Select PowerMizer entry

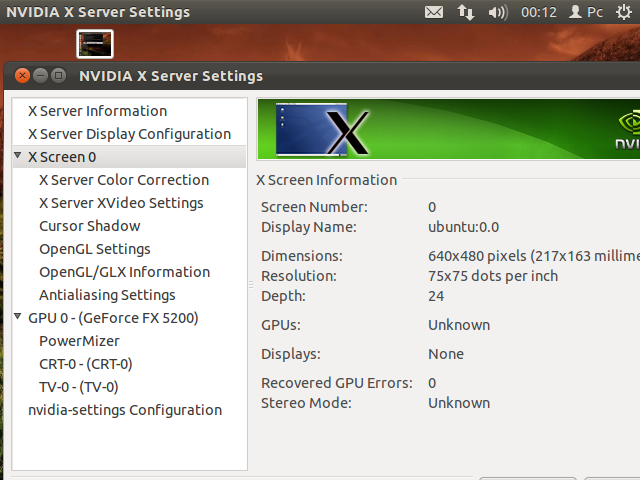click(x=79, y=341)
